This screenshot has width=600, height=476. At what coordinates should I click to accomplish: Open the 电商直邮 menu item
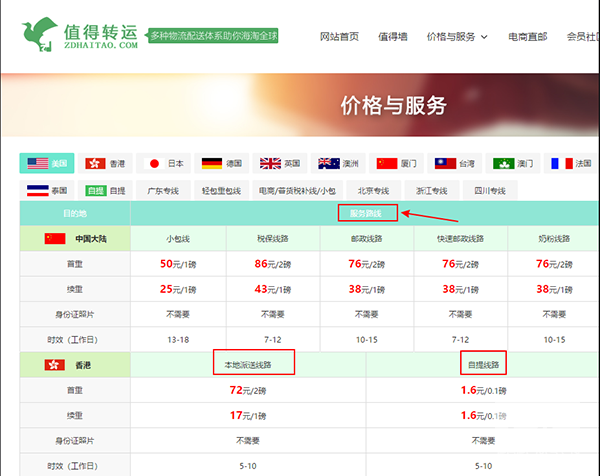point(527,37)
